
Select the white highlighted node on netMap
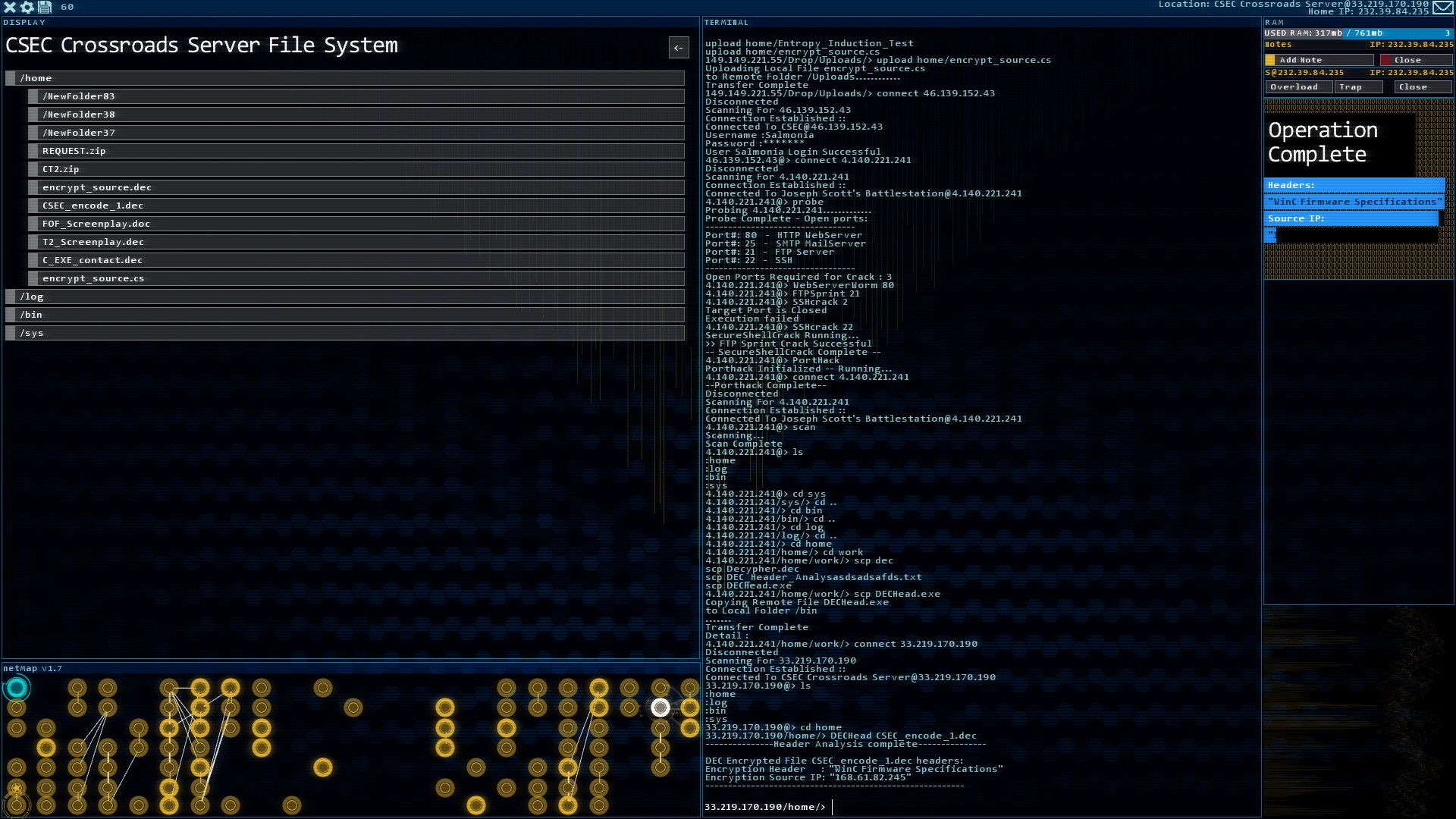(x=661, y=708)
